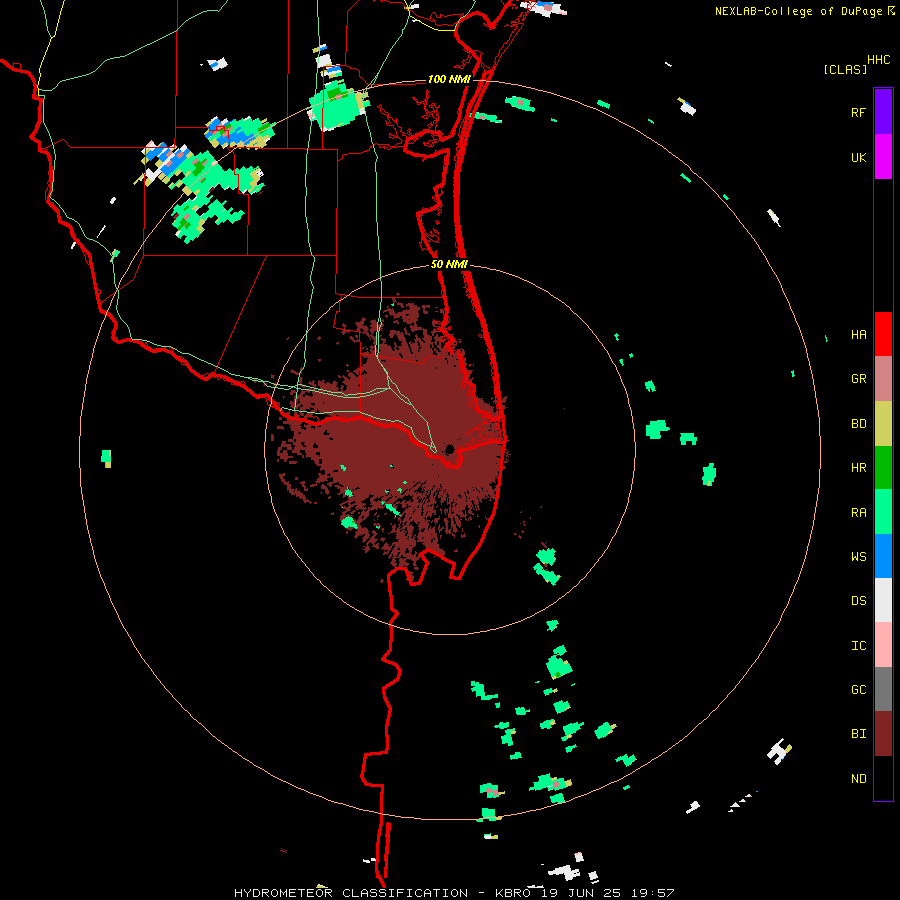This screenshot has width=900, height=900.
Task: Click the HHC legend title
Action: pos(878,60)
